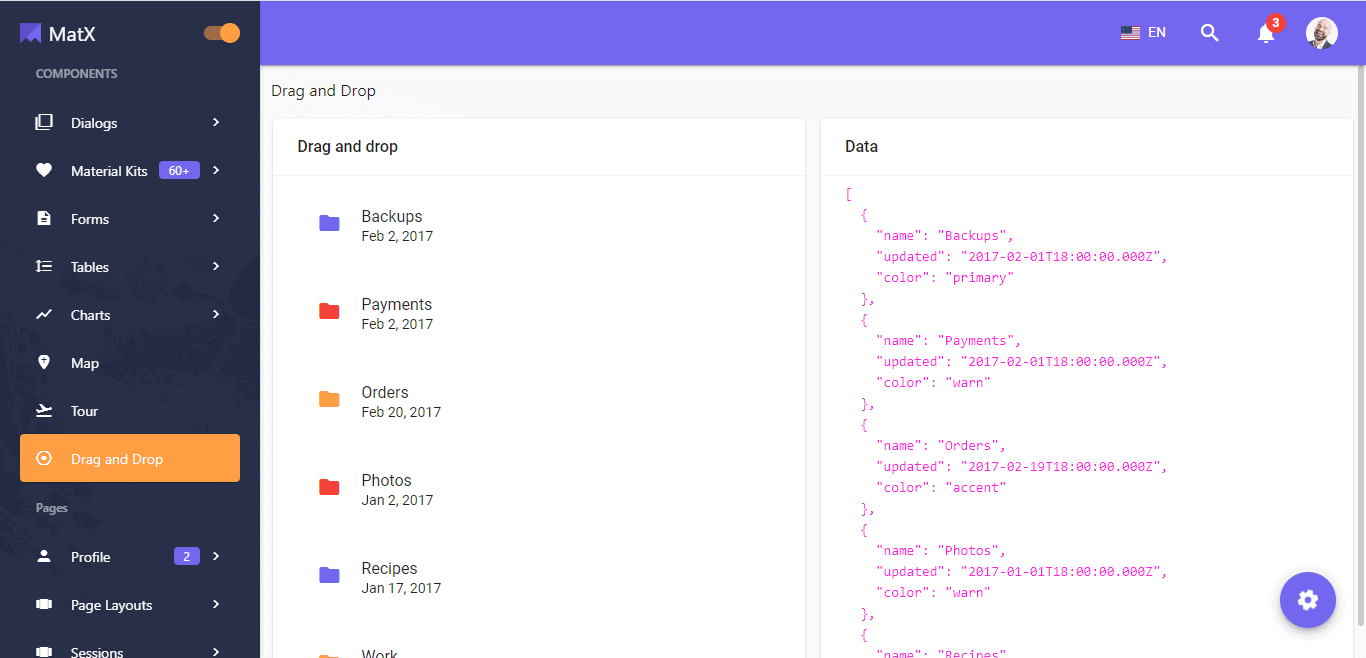Screen dimensions: 1366x658
Task: Click the user avatar picture
Action: [x=1321, y=33]
